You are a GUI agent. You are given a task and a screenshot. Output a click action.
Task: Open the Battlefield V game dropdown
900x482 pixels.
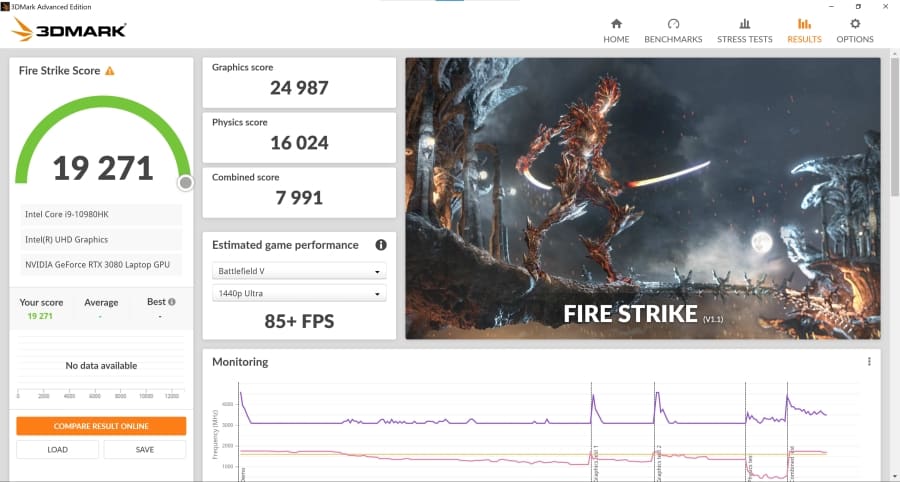(299, 271)
